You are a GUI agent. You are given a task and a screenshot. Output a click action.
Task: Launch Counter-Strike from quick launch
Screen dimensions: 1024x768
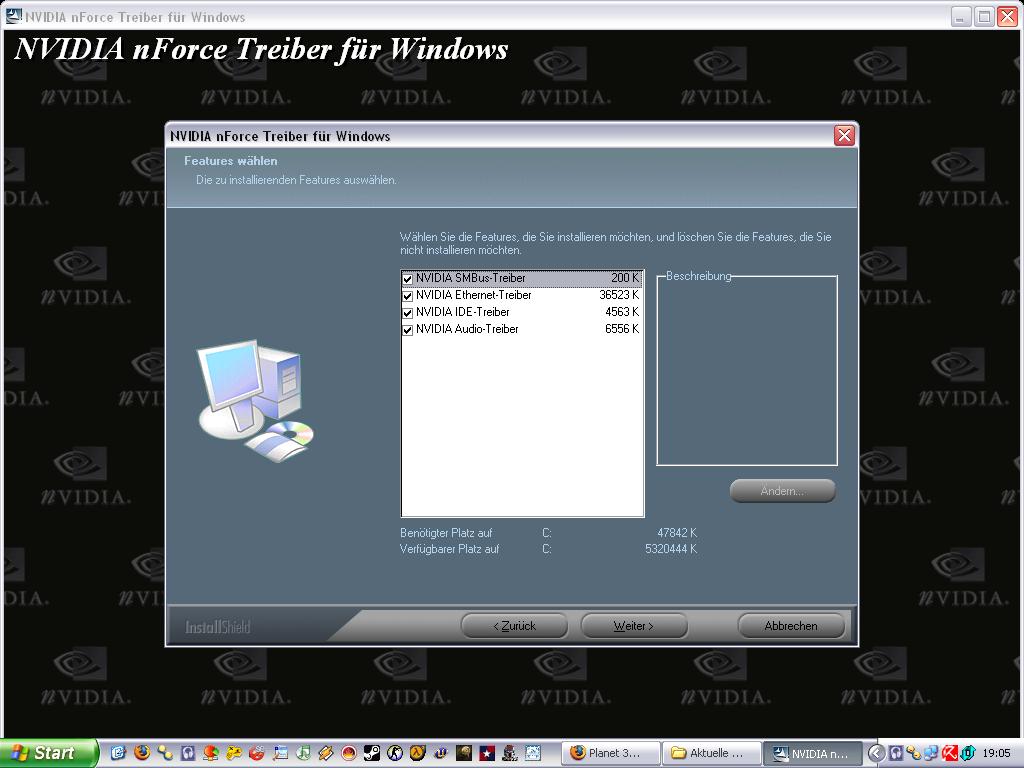(395, 753)
